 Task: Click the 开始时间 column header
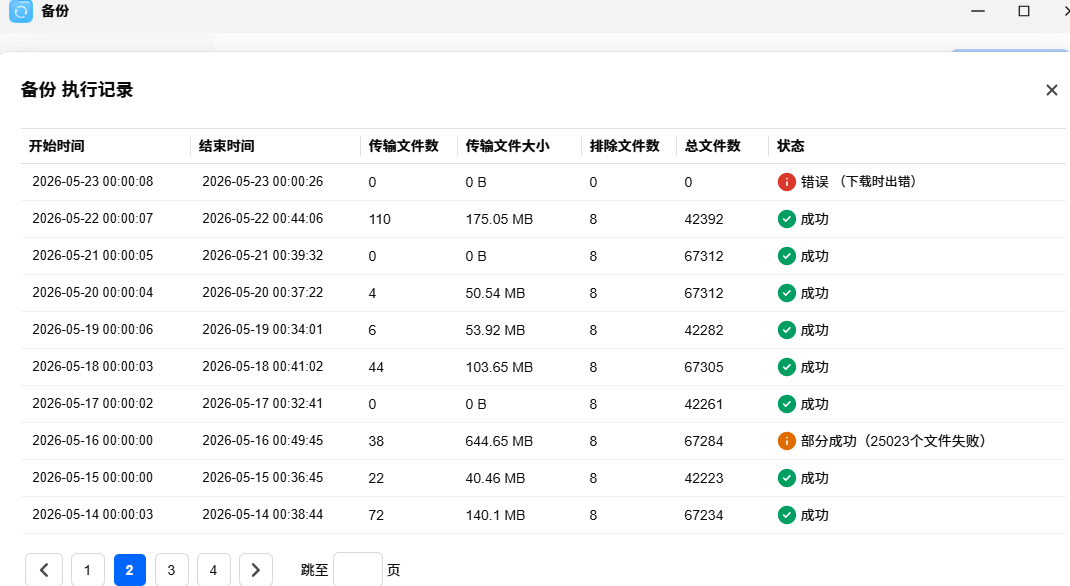click(x=57, y=146)
